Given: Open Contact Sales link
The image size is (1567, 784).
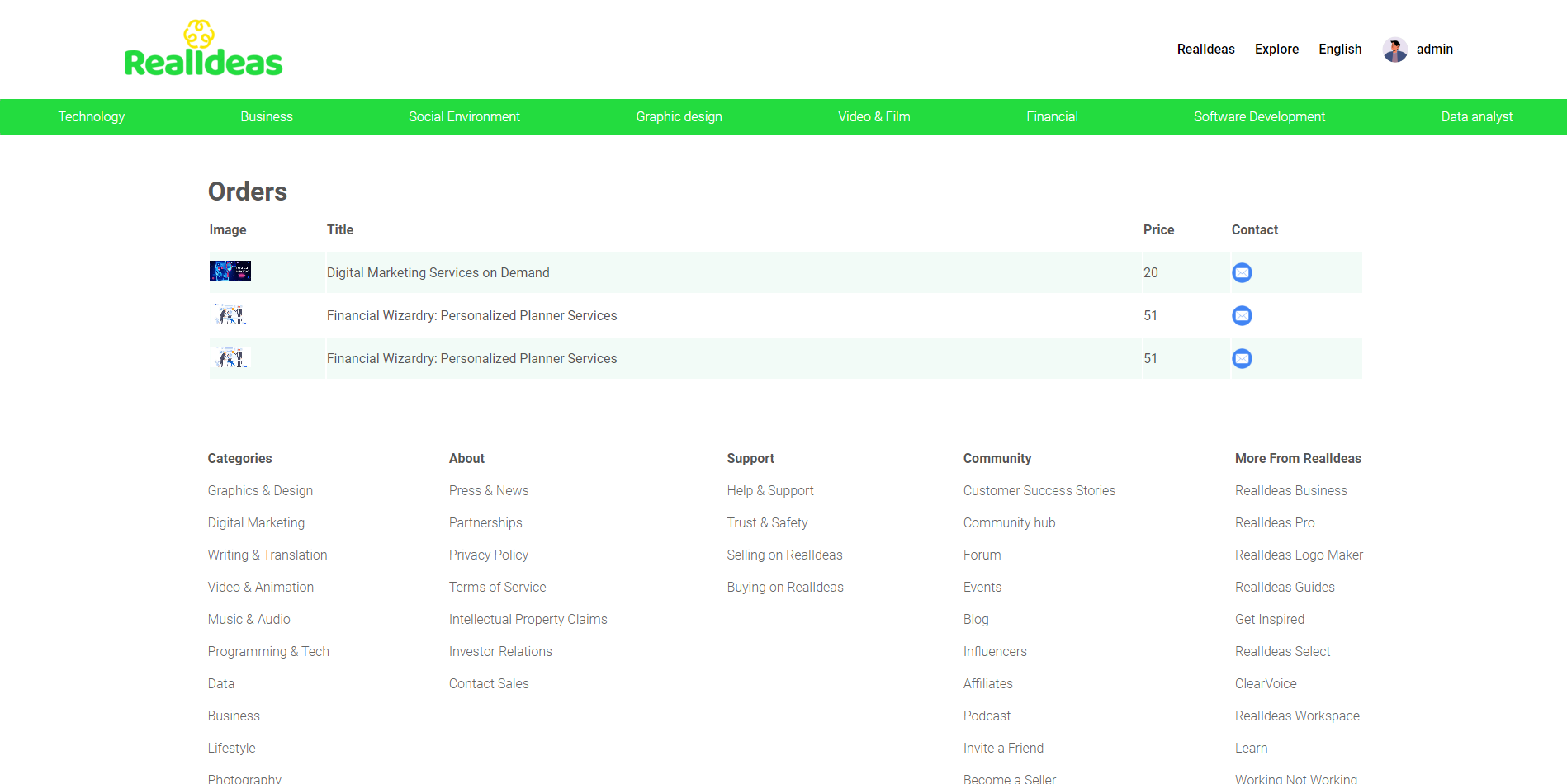Looking at the screenshot, I should tap(489, 684).
